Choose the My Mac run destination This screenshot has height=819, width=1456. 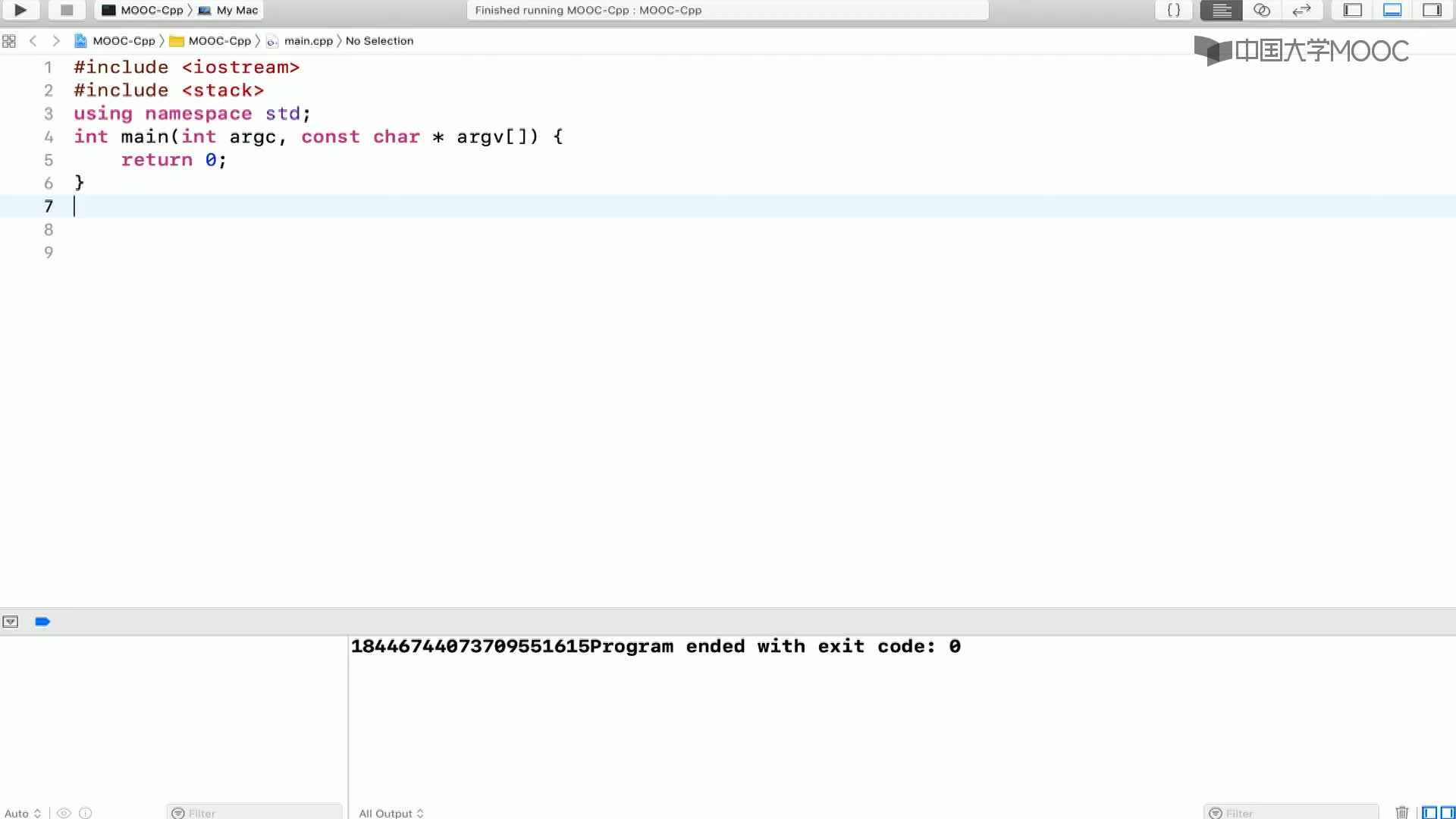click(x=228, y=10)
